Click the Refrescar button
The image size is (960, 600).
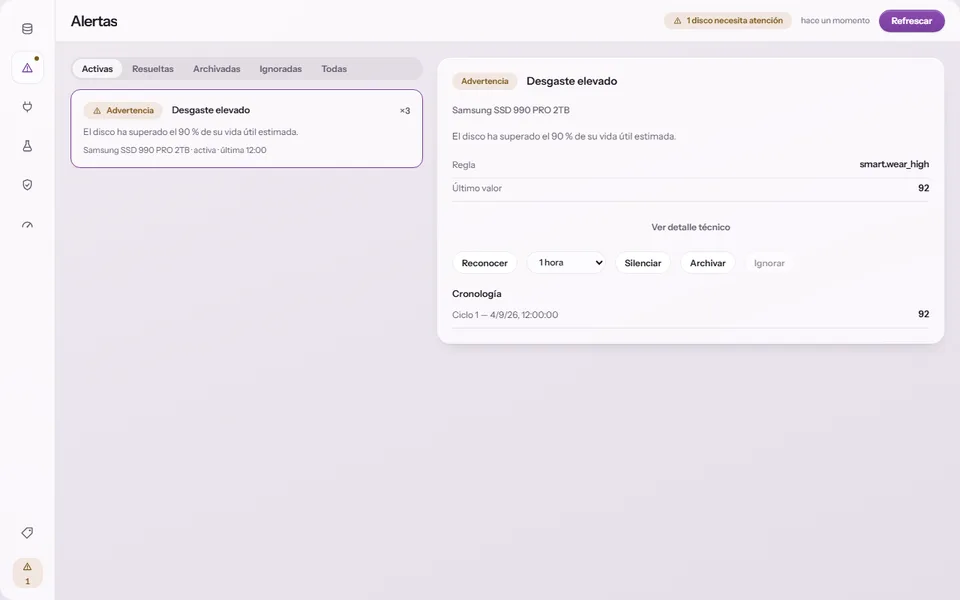911,21
